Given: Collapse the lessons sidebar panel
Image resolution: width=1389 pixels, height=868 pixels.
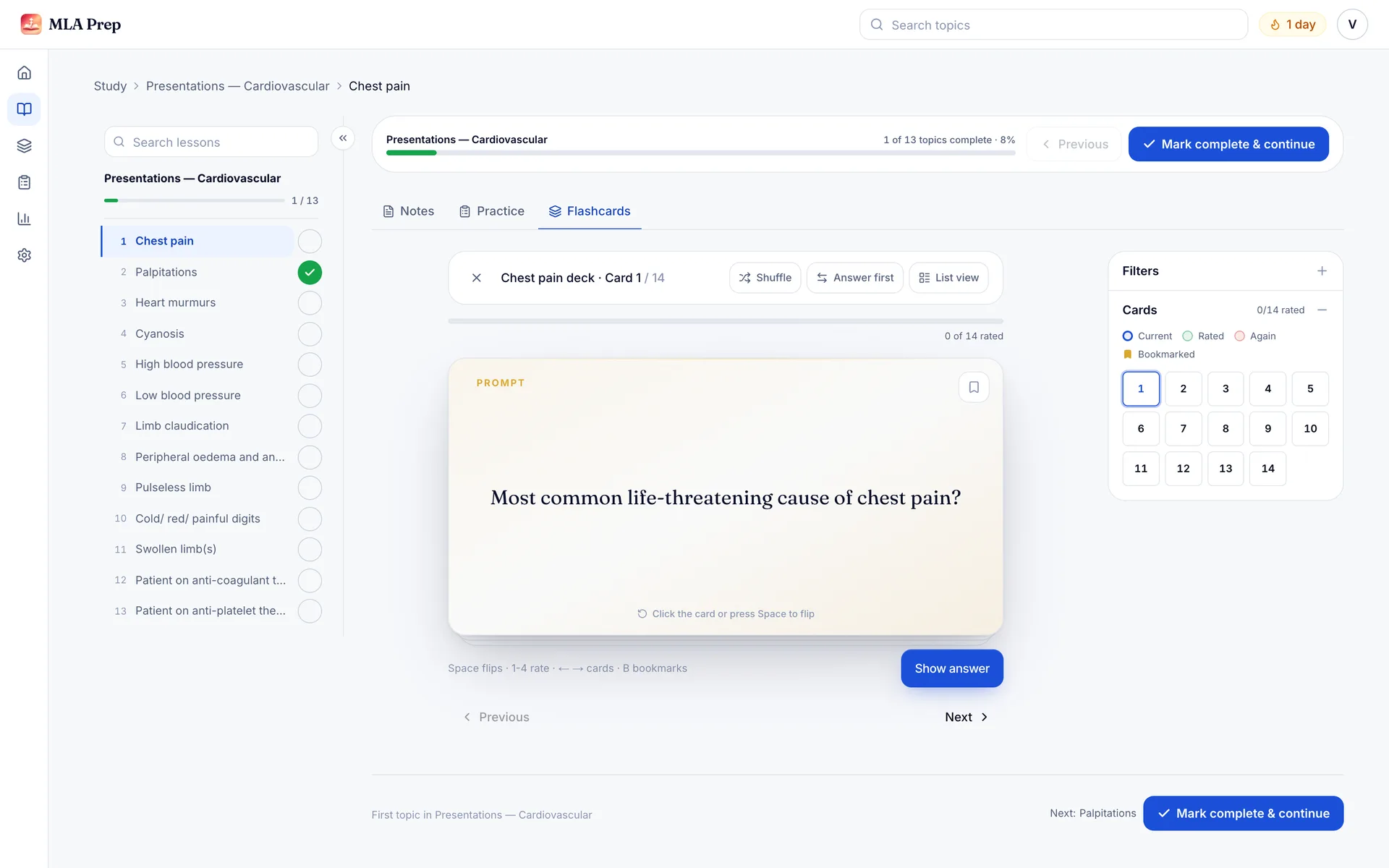Looking at the screenshot, I should (343, 138).
